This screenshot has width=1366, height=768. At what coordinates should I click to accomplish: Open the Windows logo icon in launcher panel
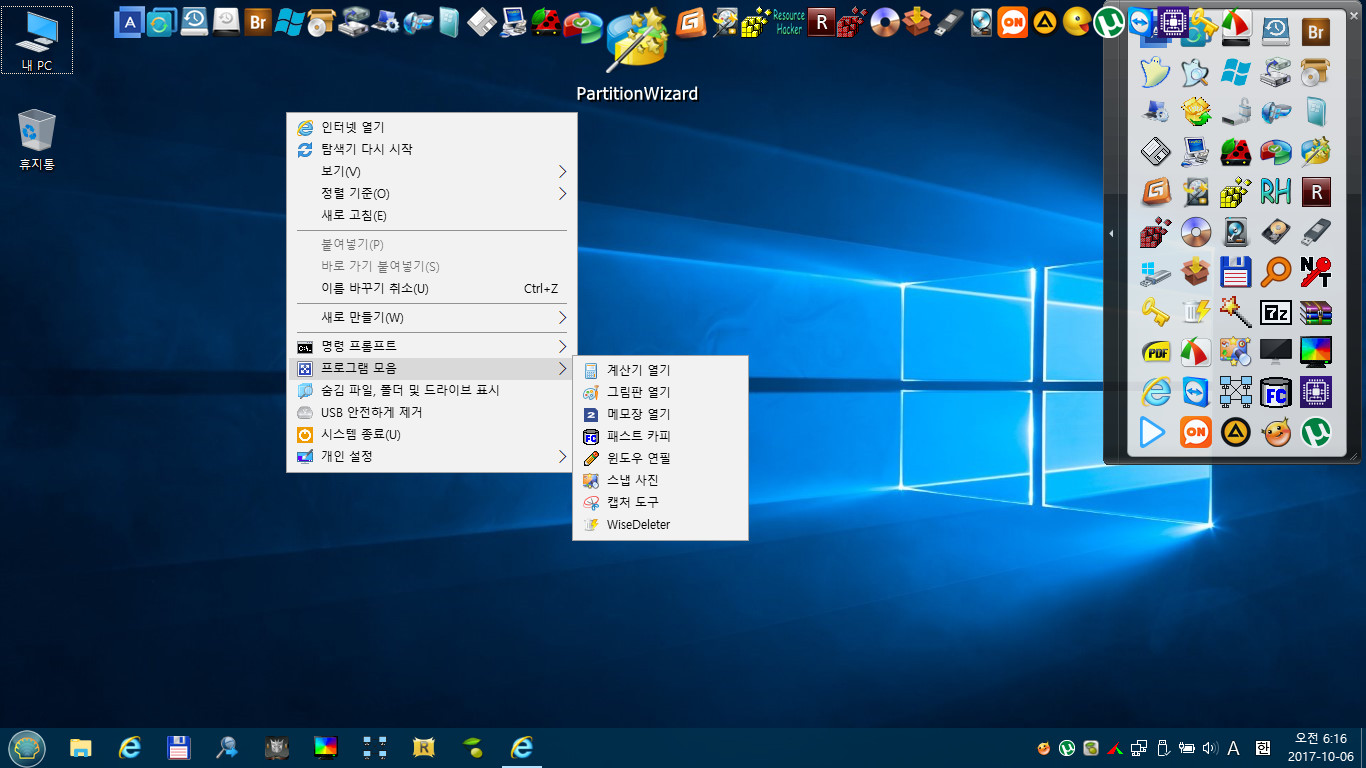tap(1236, 72)
